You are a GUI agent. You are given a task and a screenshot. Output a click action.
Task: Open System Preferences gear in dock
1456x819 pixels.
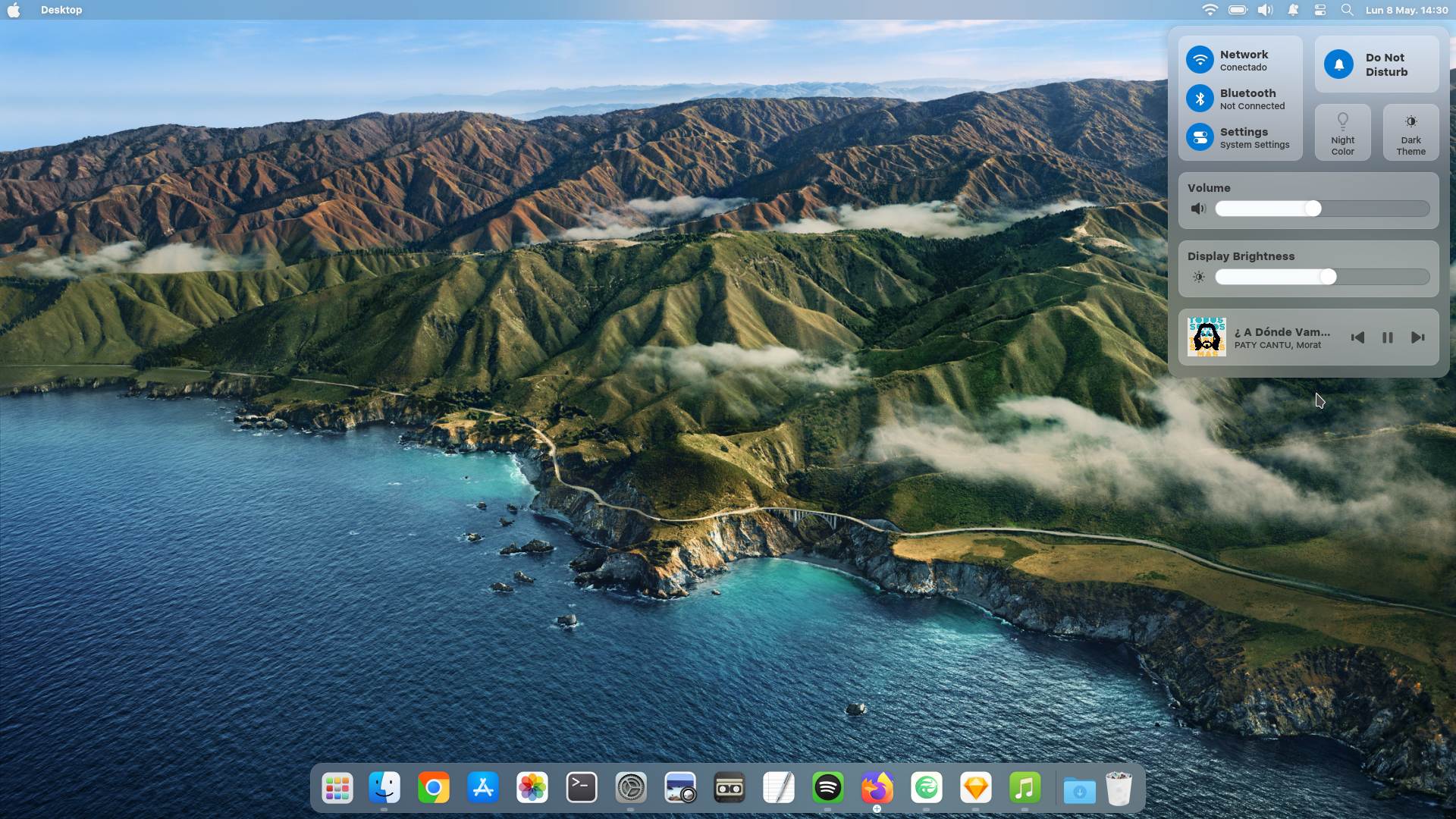[631, 788]
